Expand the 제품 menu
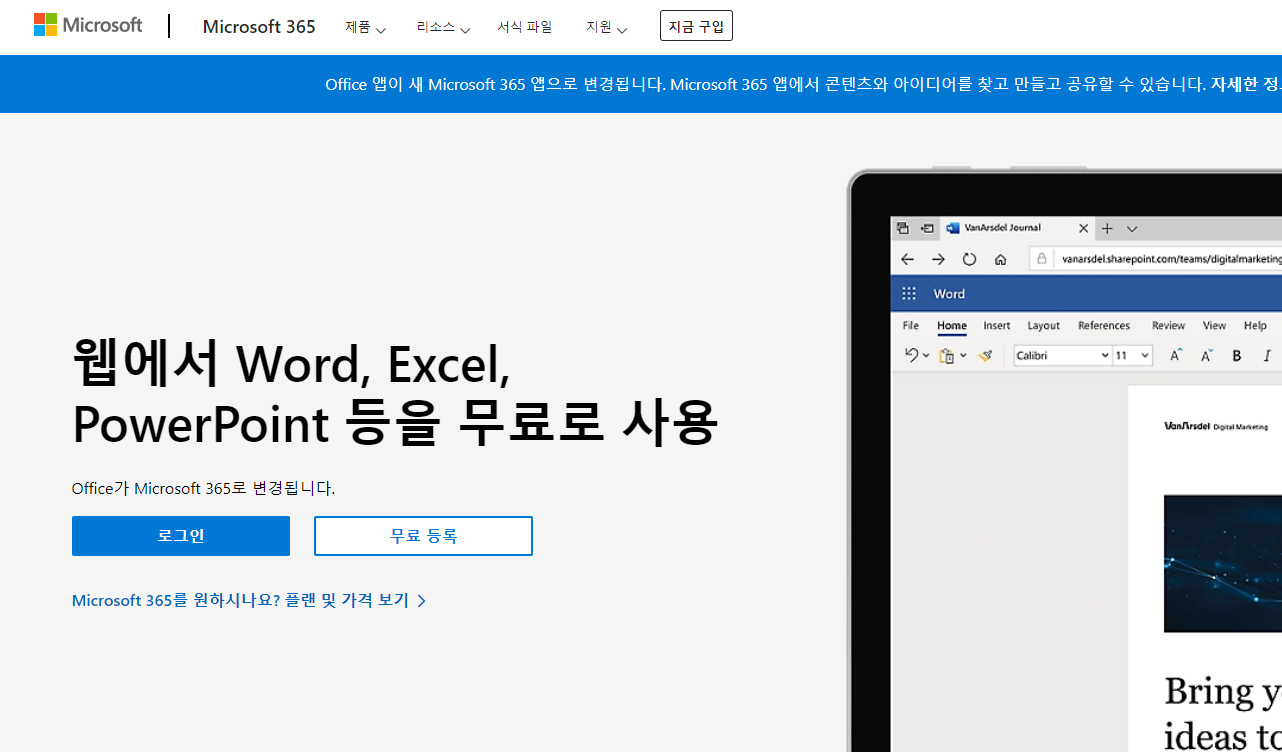Image resolution: width=1282 pixels, height=752 pixels. coord(365,27)
